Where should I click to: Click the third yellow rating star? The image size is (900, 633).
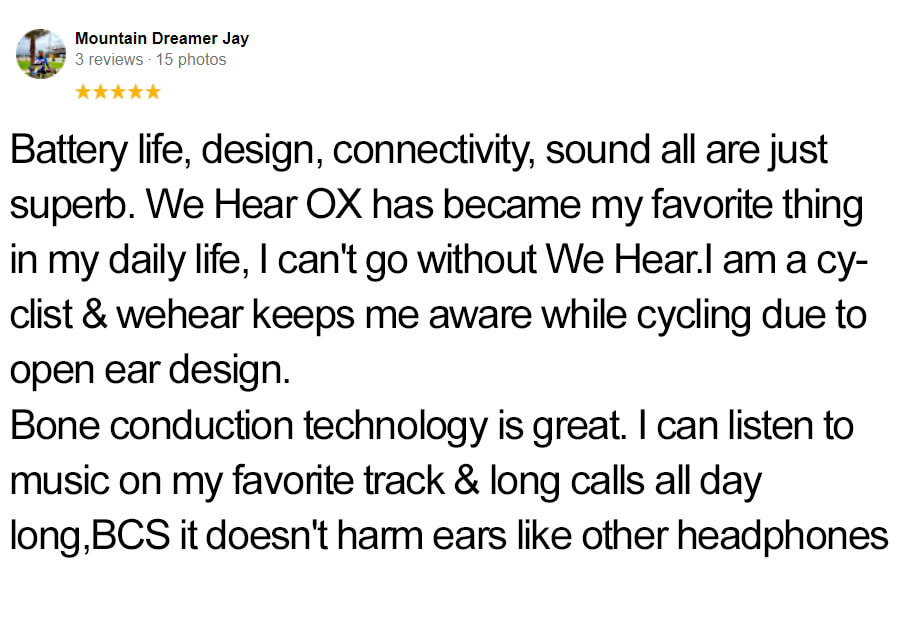click(118, 92)
